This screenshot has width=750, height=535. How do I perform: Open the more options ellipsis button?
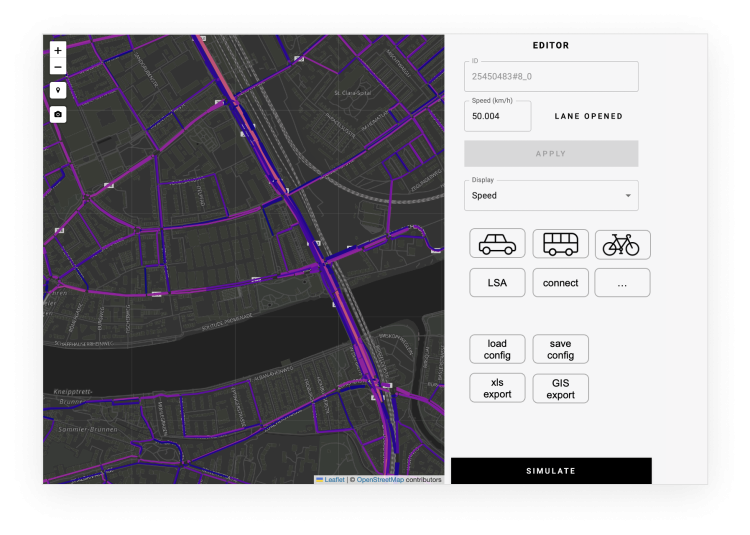pos(622,283)
